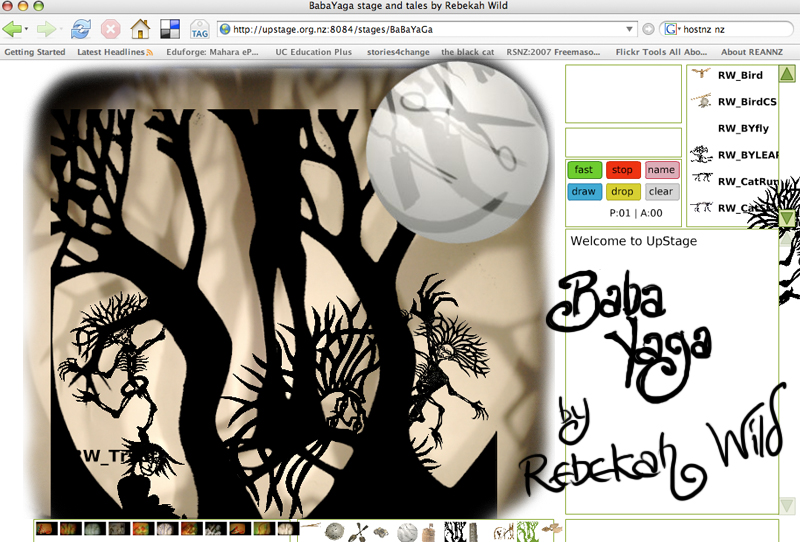Select the white moon prop icon in bottom strip
Screen dimensions: 800x542
tap(407, 532)
